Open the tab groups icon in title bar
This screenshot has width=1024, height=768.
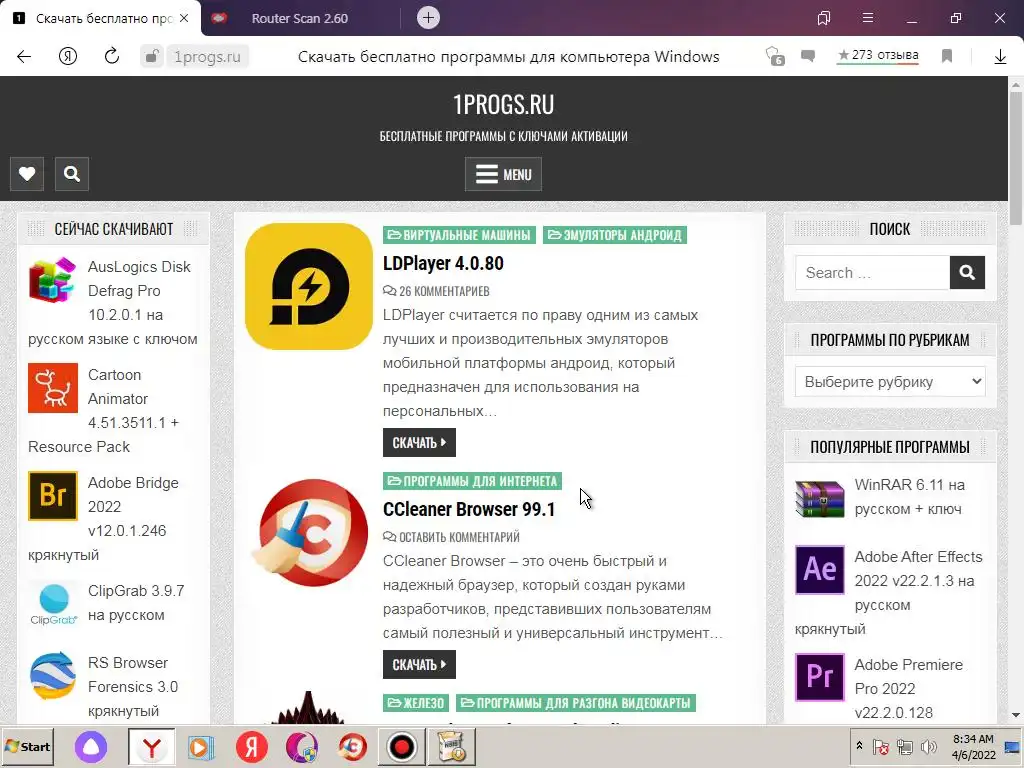tap(824, 18)
